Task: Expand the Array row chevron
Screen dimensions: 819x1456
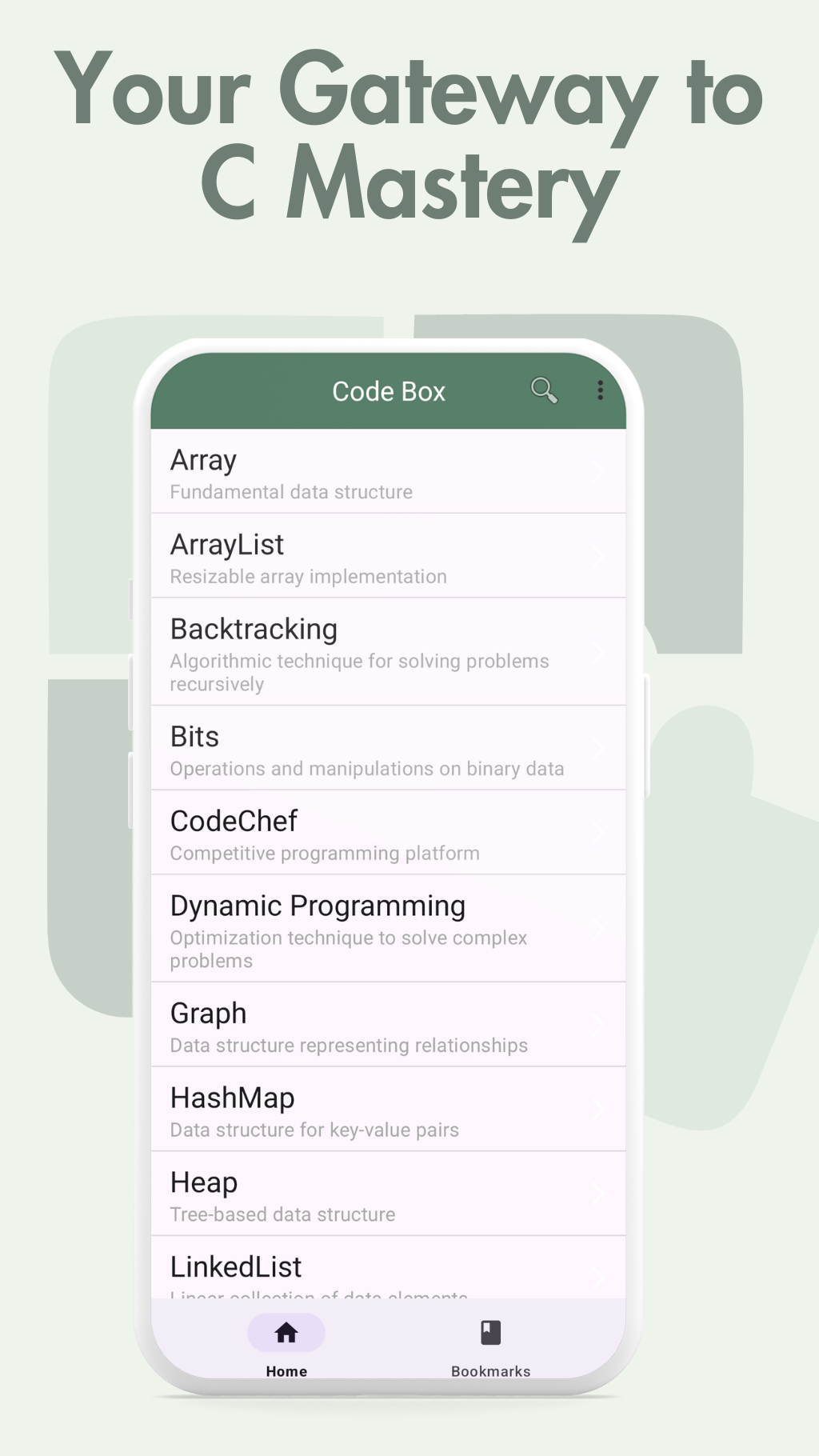Action: [x=597, y=472]
